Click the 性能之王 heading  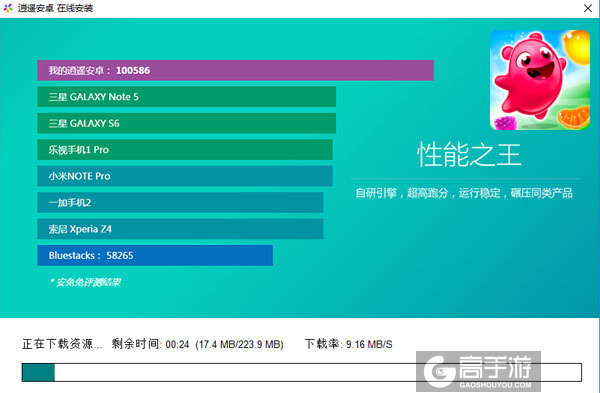(469, 155)
